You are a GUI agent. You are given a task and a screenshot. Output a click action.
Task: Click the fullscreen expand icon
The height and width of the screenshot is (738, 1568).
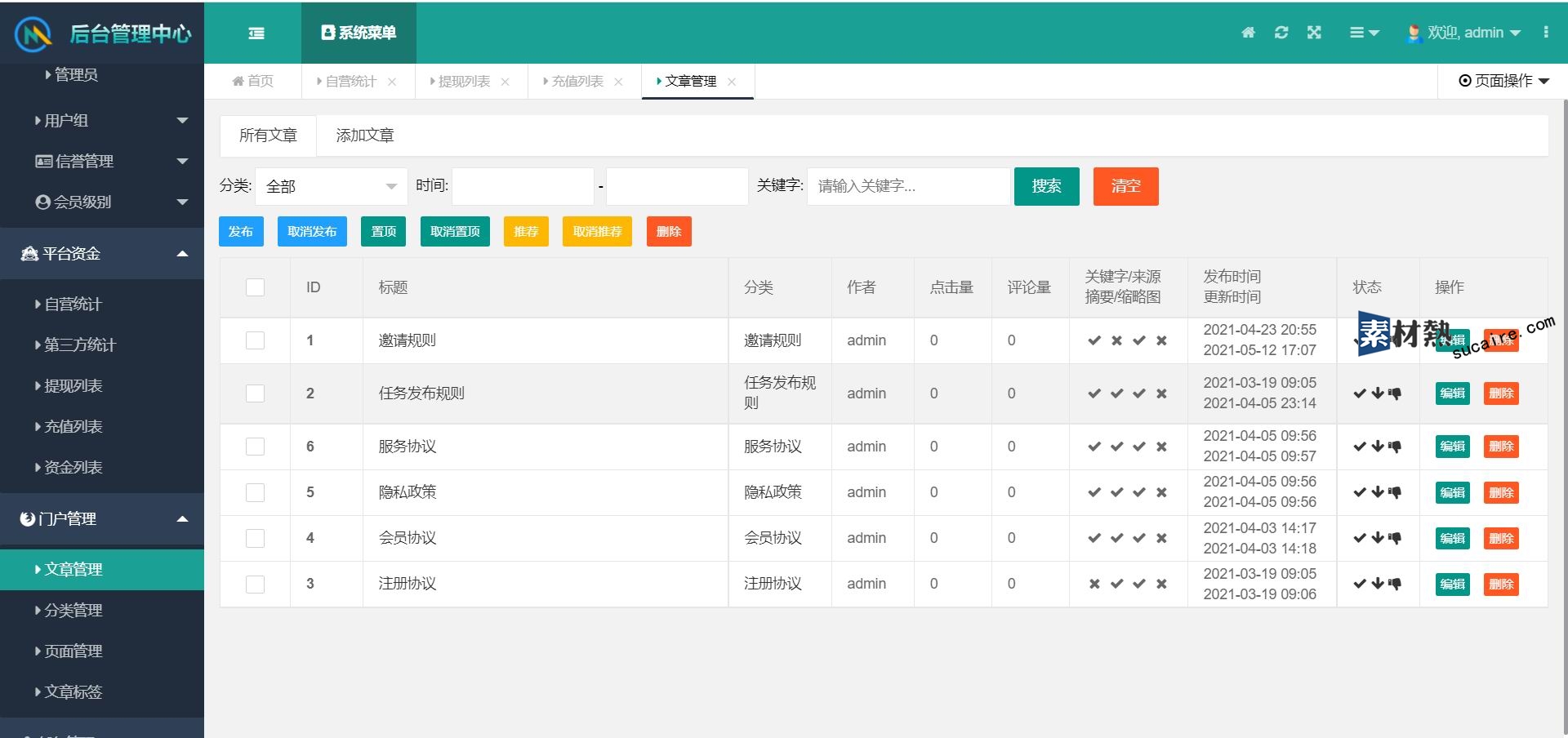click(x=1314, y=33)
